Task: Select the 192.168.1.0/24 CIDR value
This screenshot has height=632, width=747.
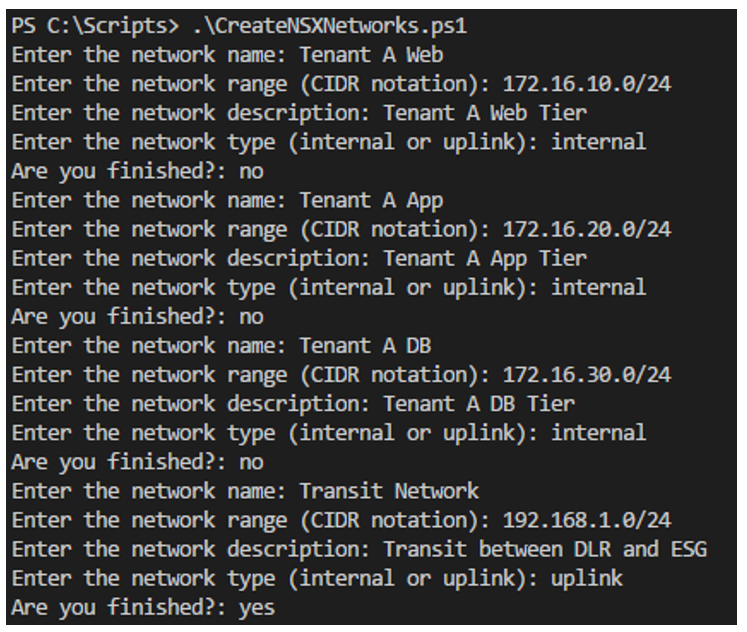Action: pos(587,520)
